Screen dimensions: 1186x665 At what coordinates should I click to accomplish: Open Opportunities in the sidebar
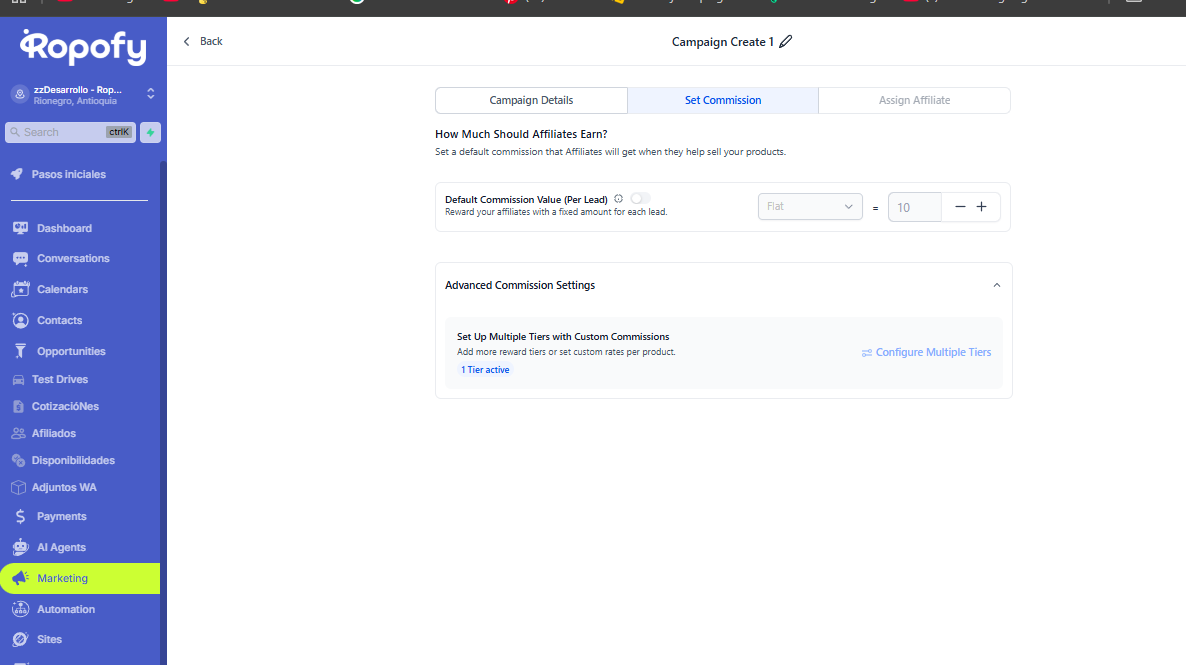click(x=71, y=351)
